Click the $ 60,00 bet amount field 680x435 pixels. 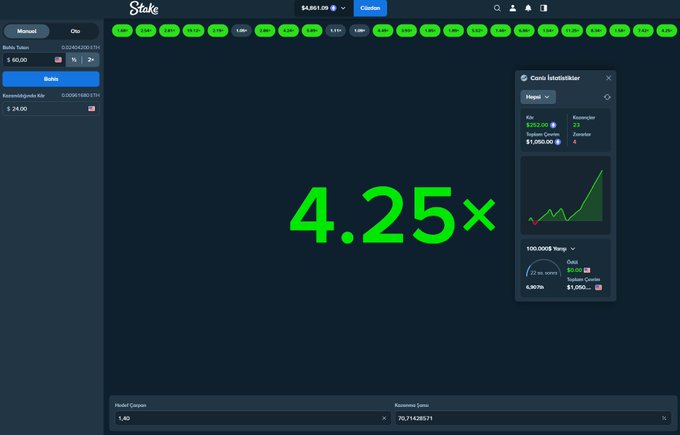[34, 60]
